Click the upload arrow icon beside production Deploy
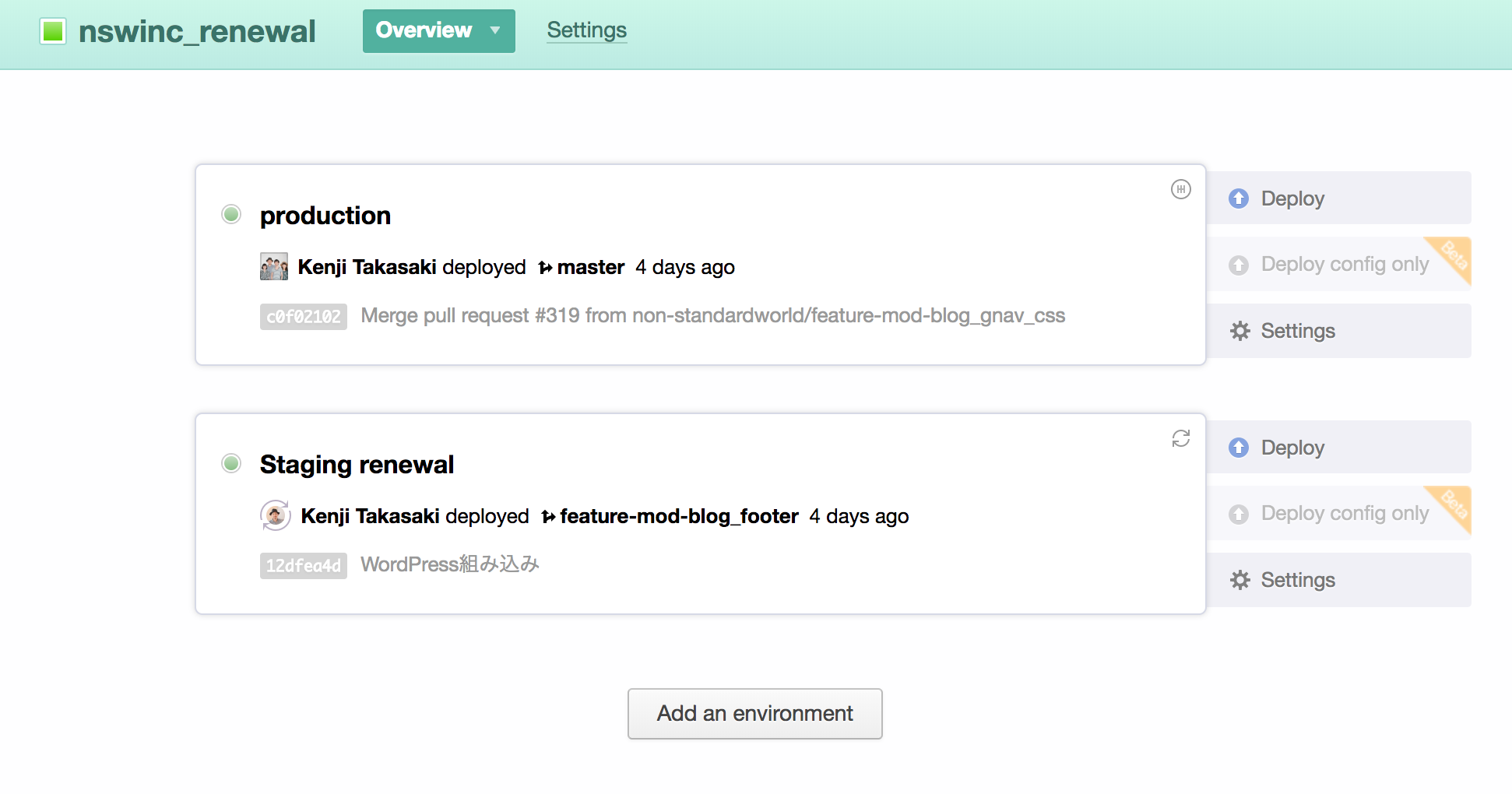Image resolution: width=1512 pixels, height=794 pixels. (1239, 198)
